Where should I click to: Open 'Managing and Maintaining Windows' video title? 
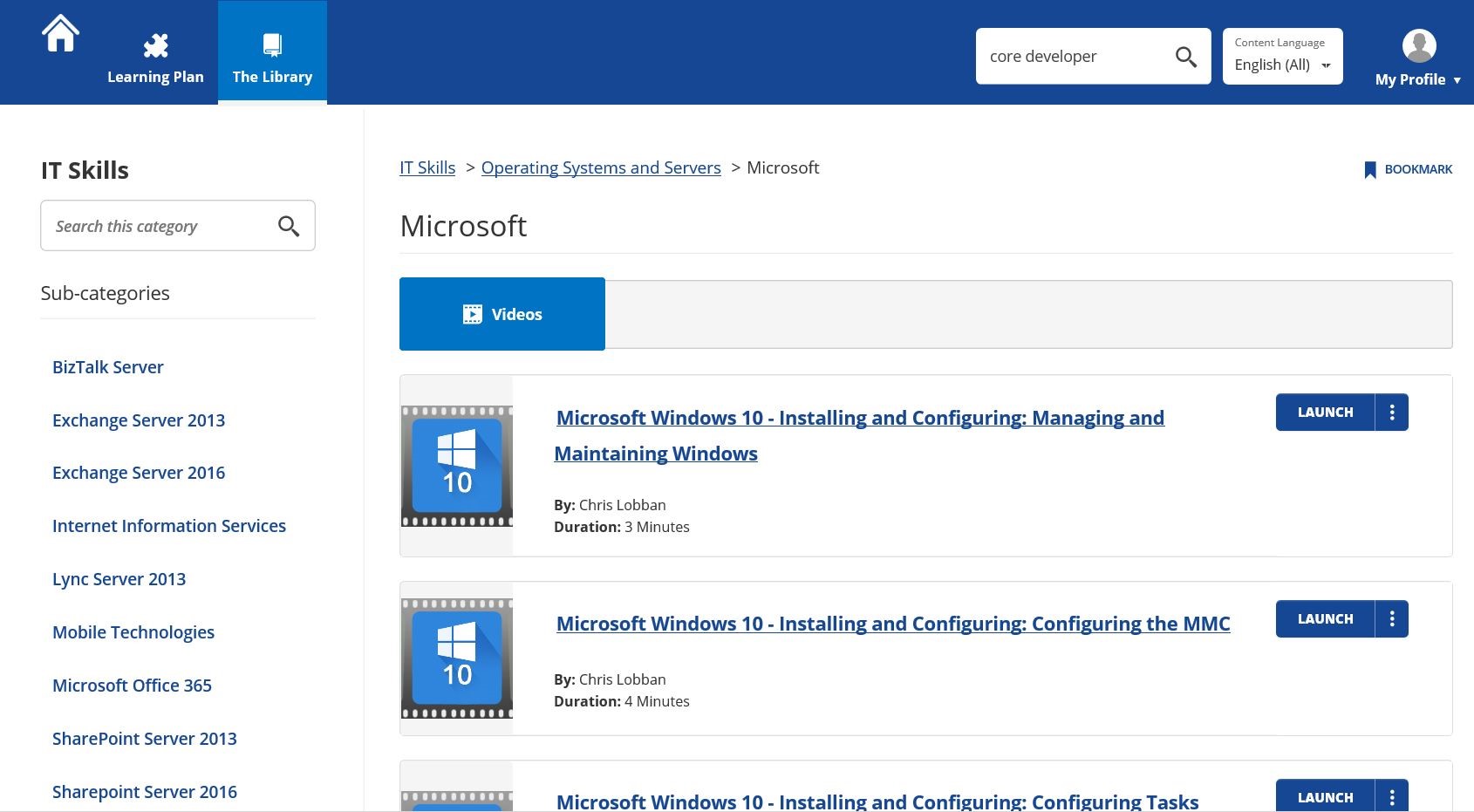(x=859, y=435)
